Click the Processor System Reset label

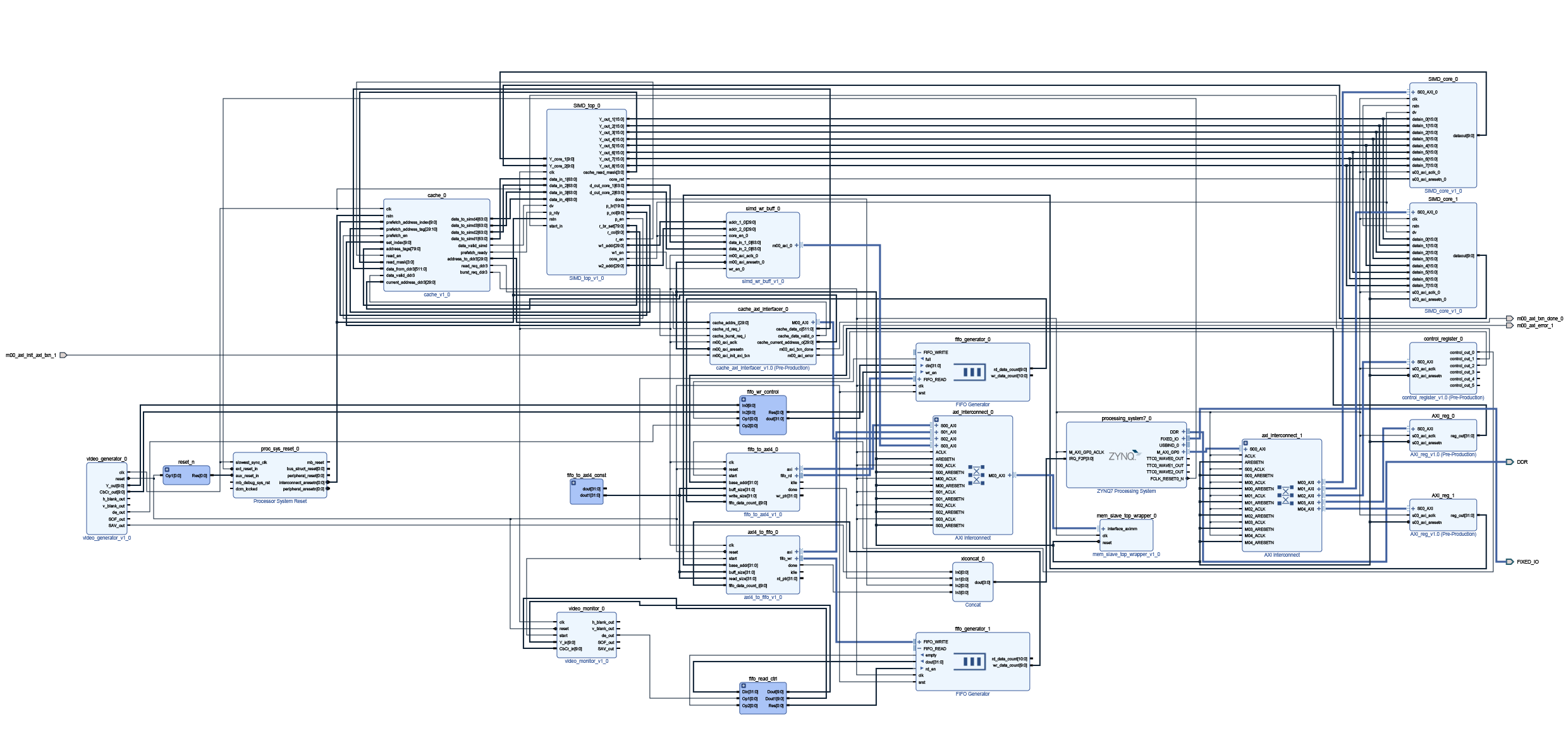click(x=279, y=501)
